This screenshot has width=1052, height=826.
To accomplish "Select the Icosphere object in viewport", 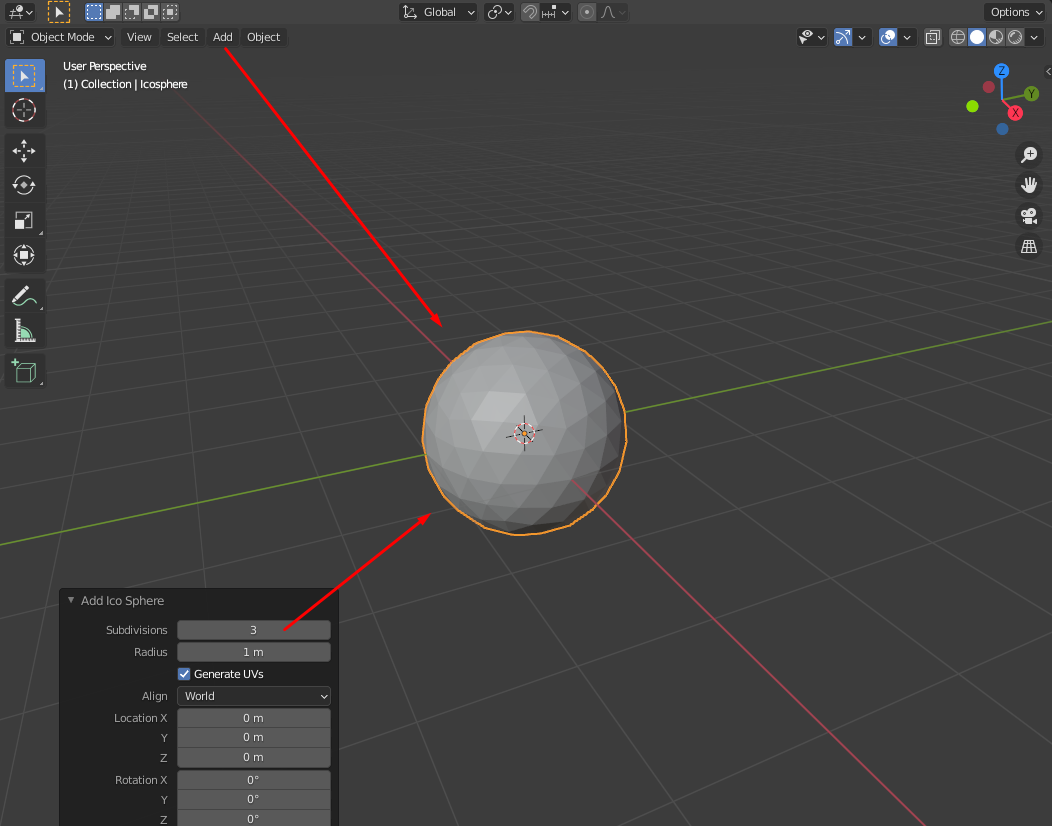I will coord(524,433).
